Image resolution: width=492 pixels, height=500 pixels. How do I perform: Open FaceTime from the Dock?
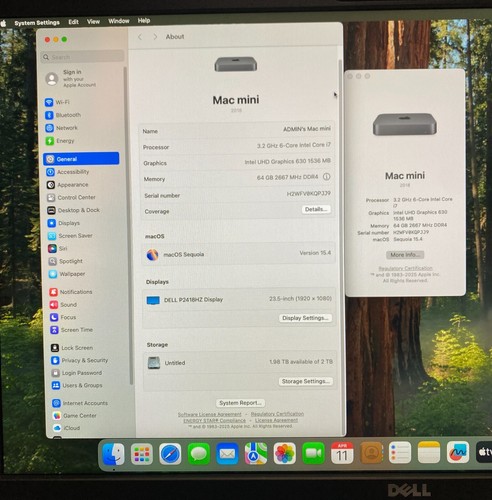coord(313,453)
